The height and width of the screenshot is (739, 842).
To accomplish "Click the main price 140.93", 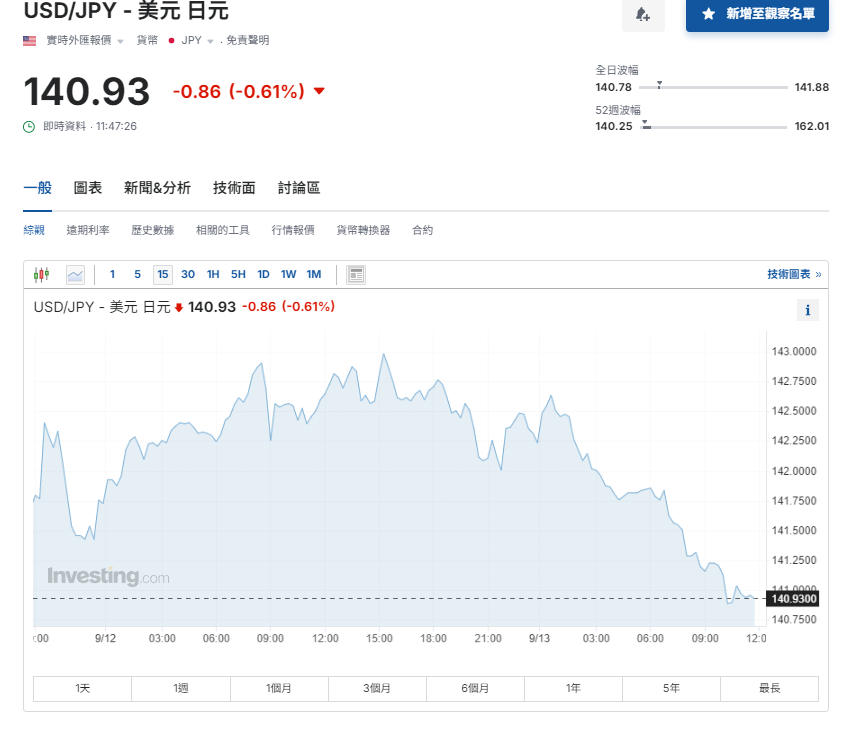I will [86, 91].
